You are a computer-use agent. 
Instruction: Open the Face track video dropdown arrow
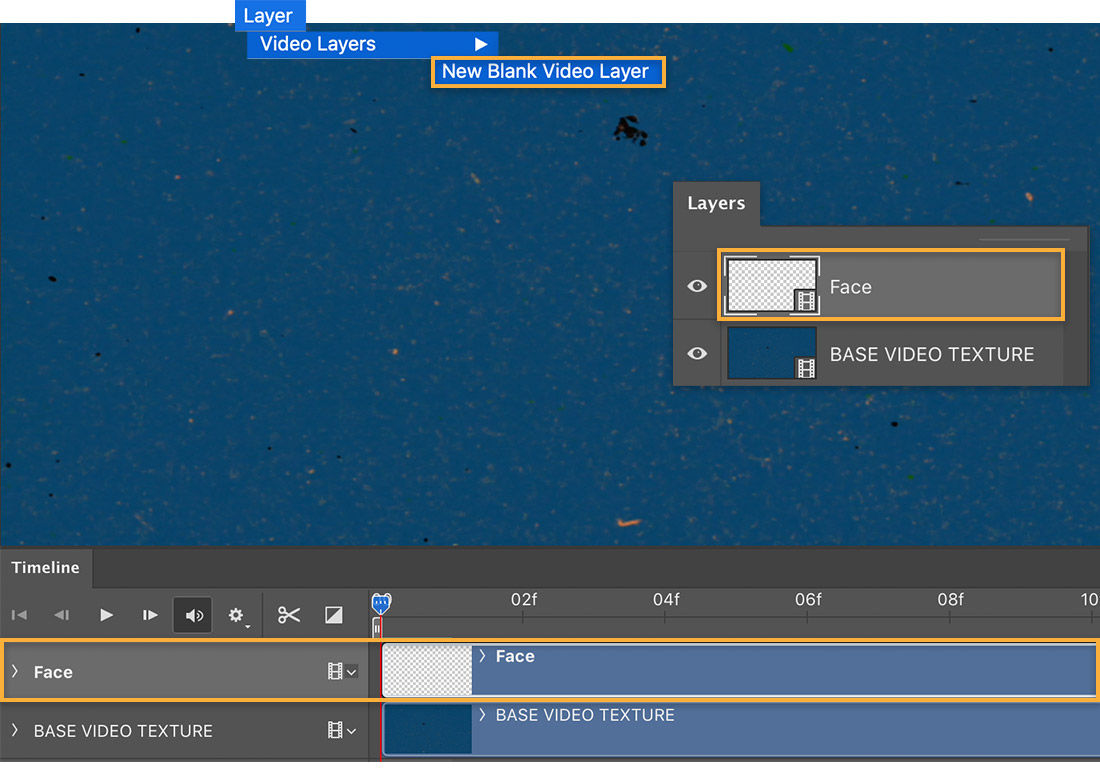pyautogui.click(x=352, y=672)
